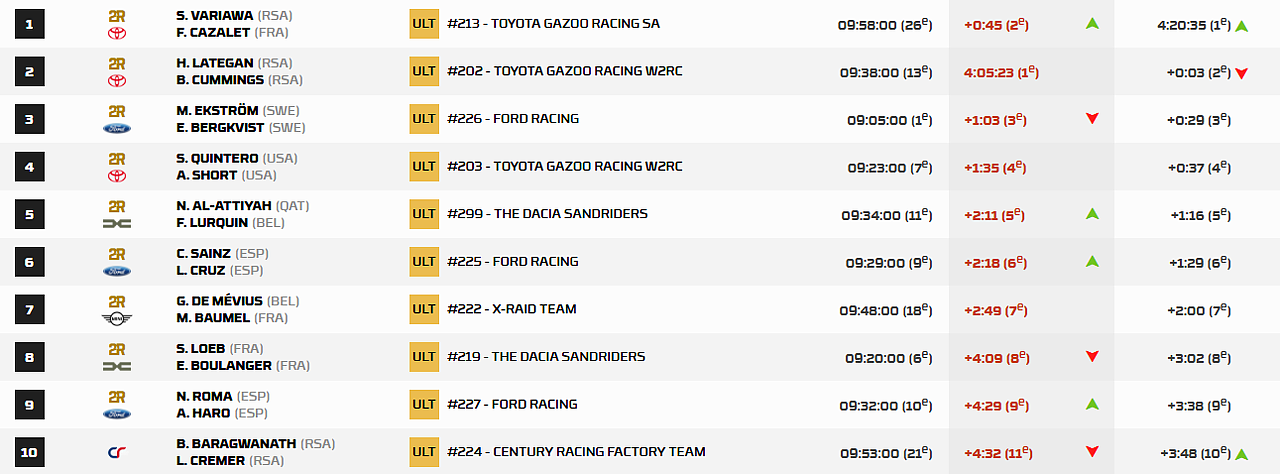Open driver S. Variawa's profile
1280x474 pixels.
215,16
